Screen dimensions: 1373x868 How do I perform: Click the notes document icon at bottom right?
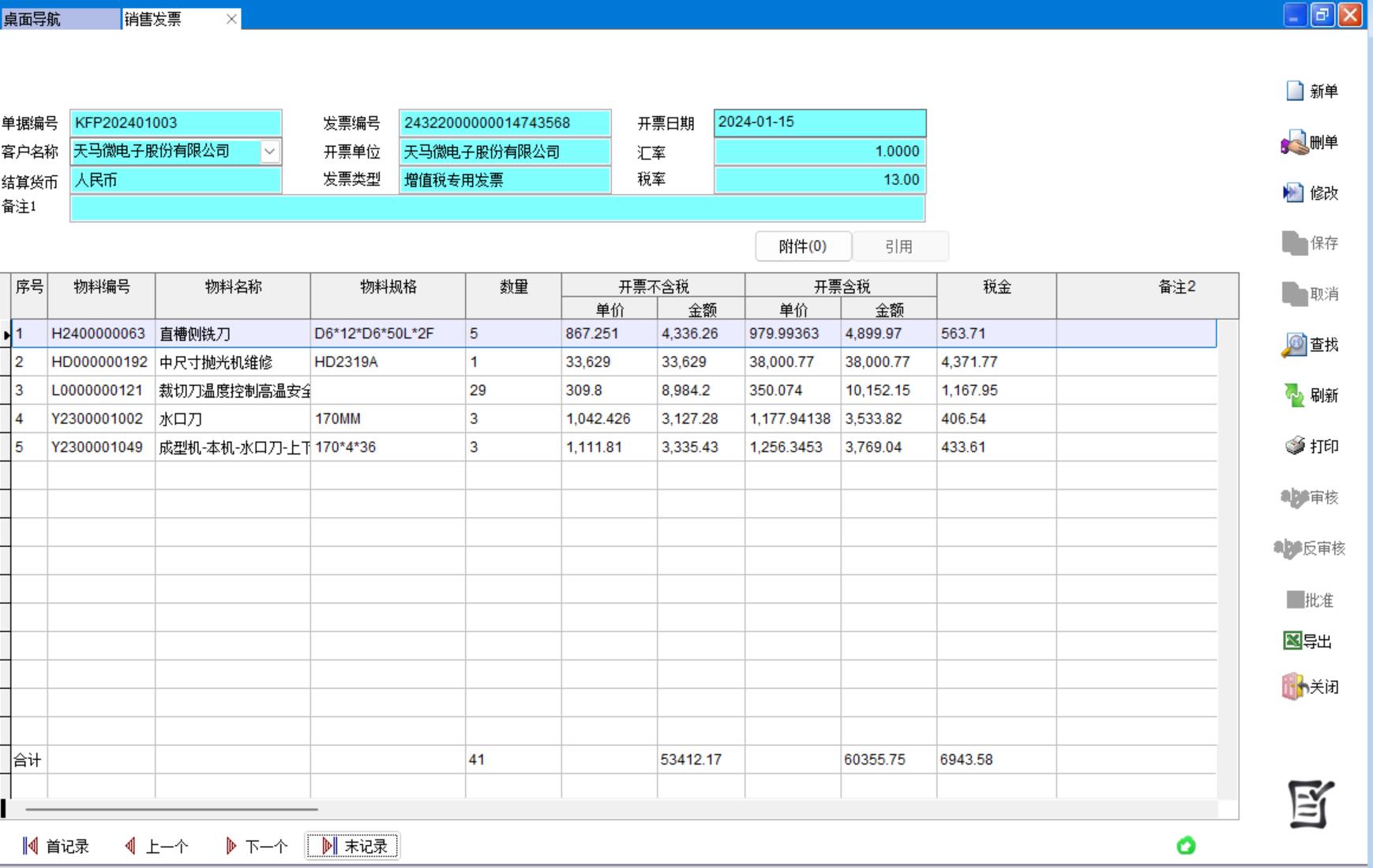click(1311, 804)
